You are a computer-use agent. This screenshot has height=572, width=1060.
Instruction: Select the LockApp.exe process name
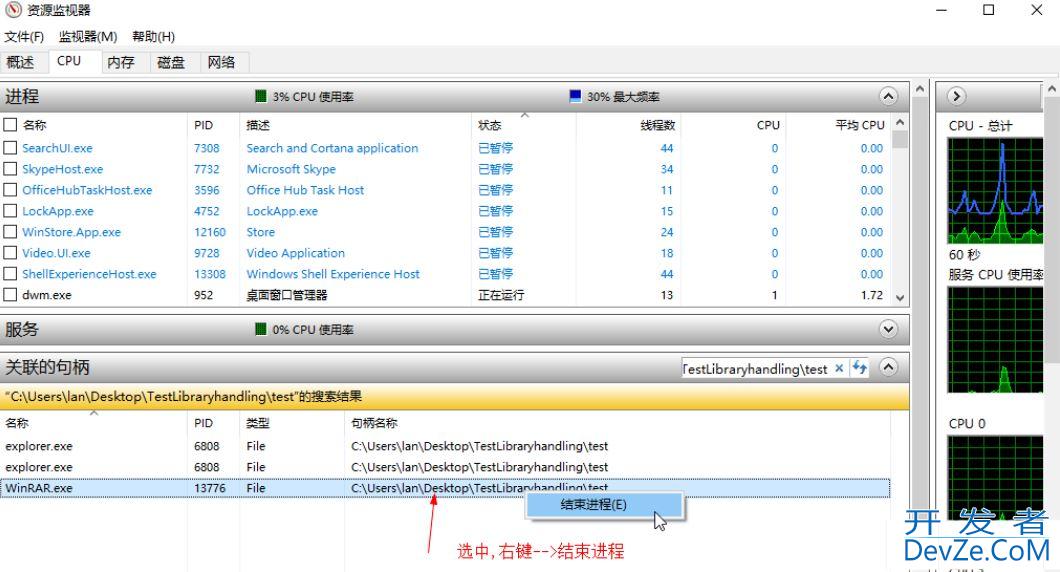click(57, 211)
